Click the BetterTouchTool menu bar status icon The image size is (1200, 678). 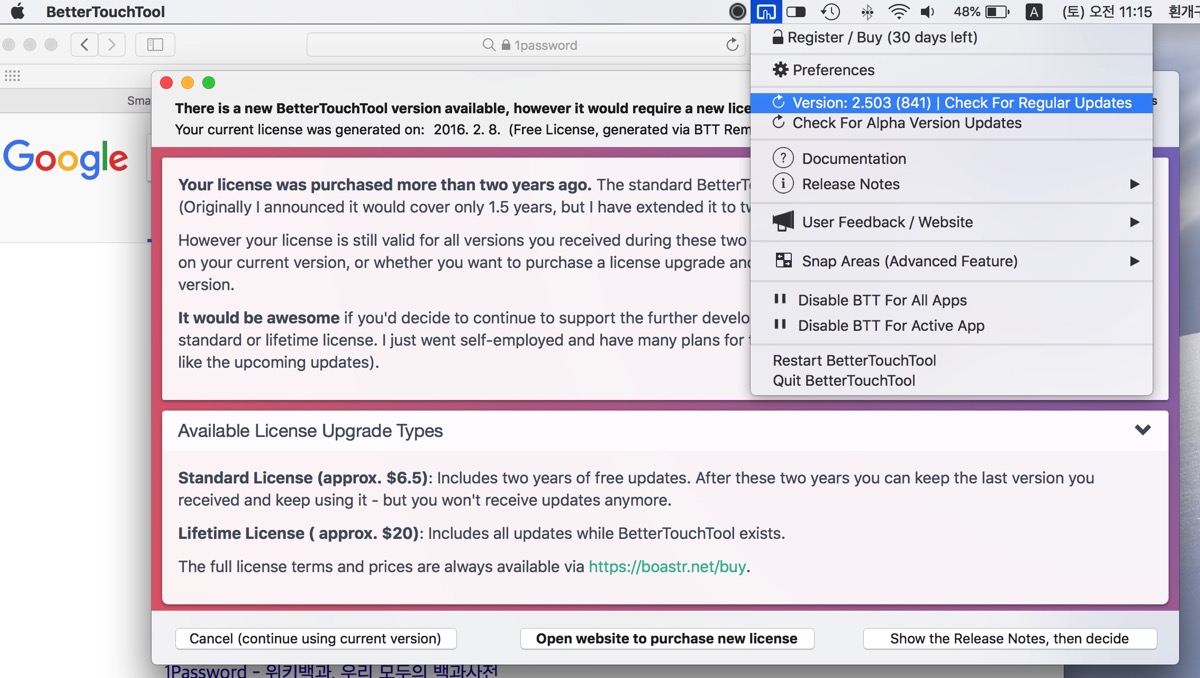(x=766, y=12)
